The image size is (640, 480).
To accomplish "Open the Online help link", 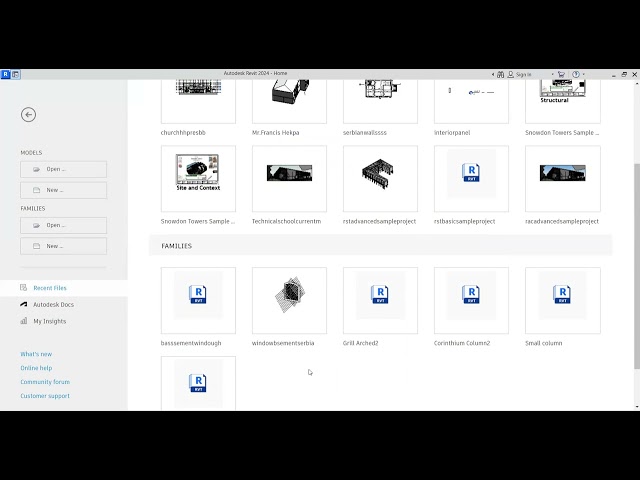I will [36, 368].
